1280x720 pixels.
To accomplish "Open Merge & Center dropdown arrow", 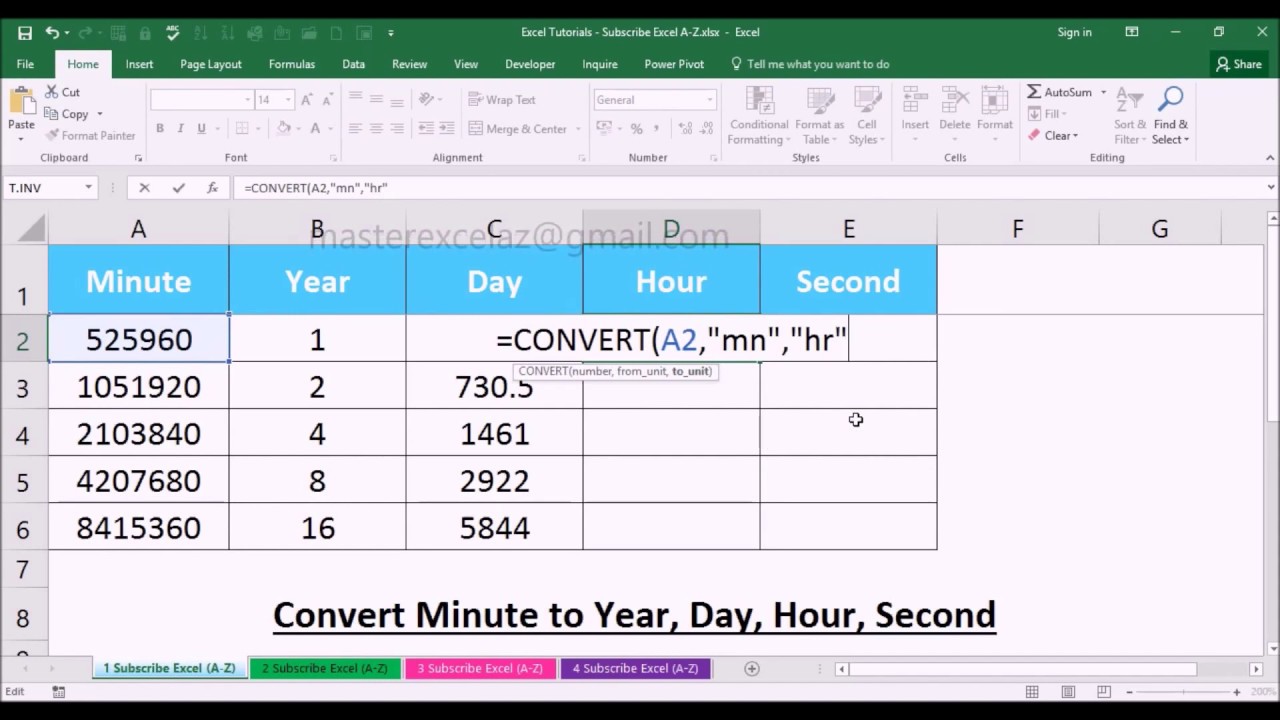I will click(x=576, y=129).
